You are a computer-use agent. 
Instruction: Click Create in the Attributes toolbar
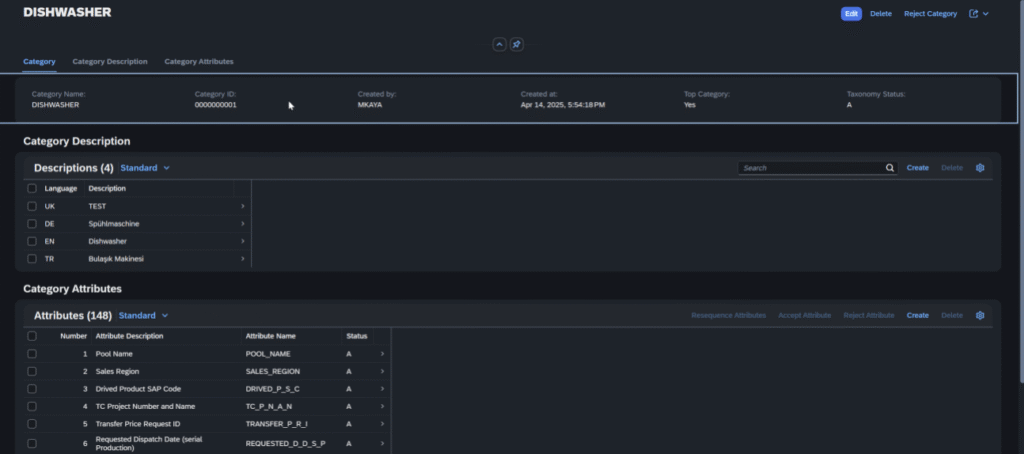(917, 315)
